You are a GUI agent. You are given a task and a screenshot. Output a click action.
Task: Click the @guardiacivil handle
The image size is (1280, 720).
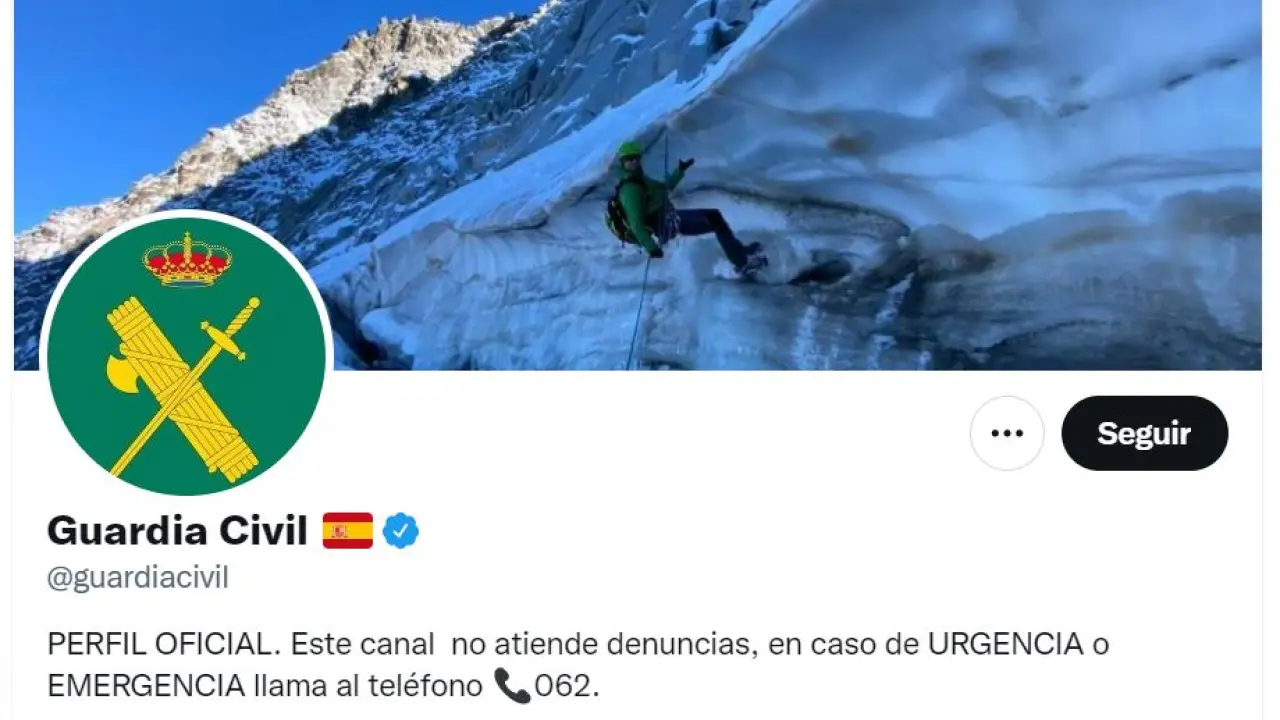coord(138,578)
